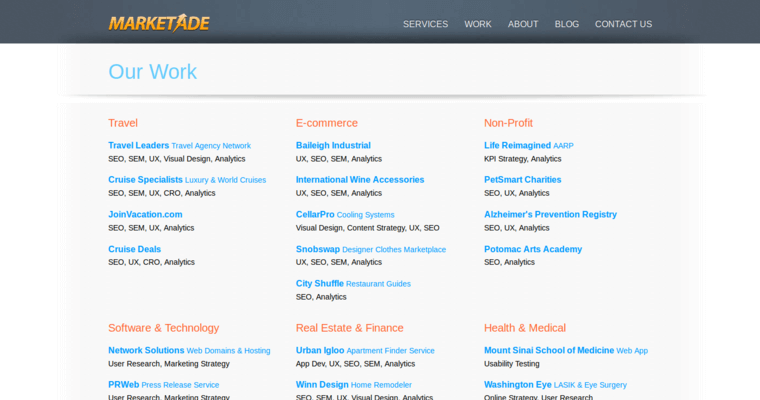
Task: Open Baileigh Industrial project
Action: [333, 145]
